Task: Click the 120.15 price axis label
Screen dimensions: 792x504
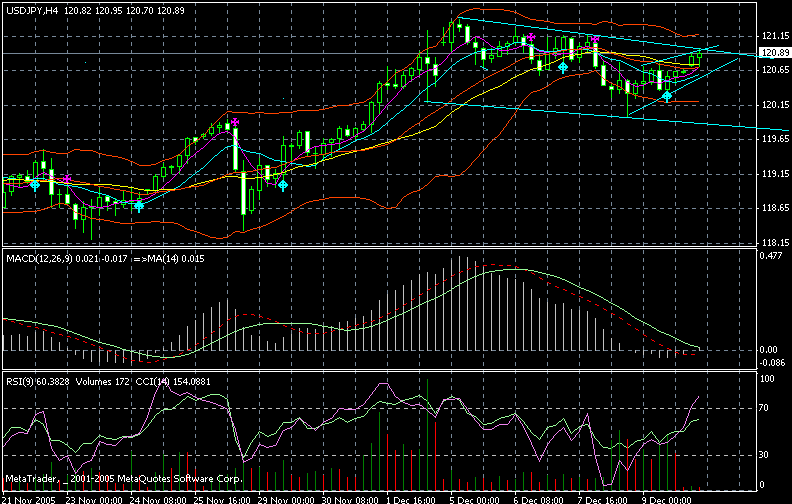Action: point(775,105)
